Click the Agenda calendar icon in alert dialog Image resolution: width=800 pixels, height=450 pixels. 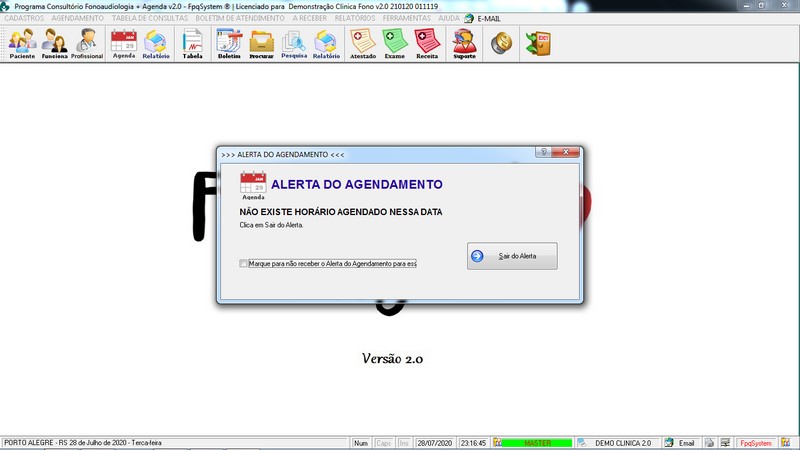253,186
